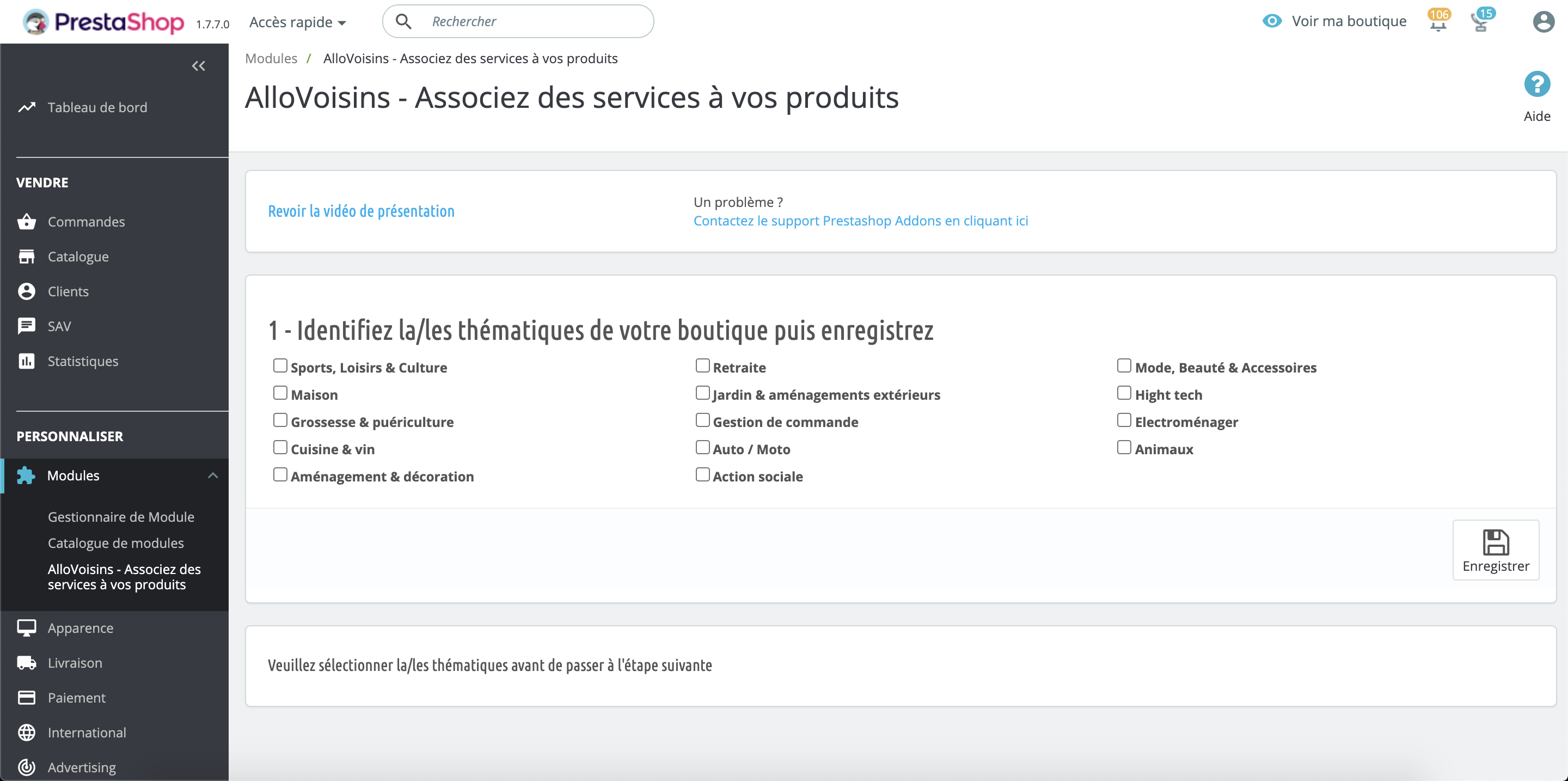This screenshot has width=1568, height=781.
Task: Click the Statistiques bar chart icon
Action: (26, 361)
